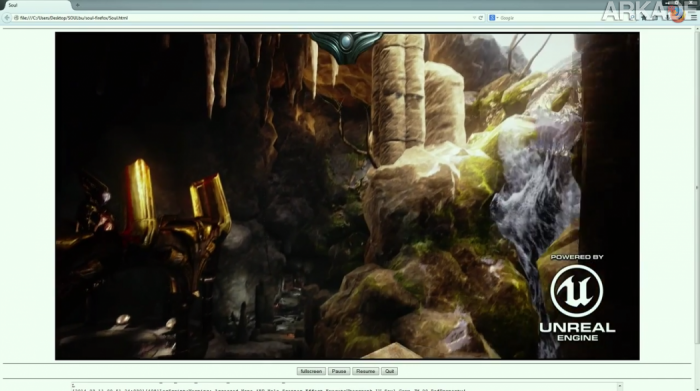
Task: Open the search engine selector dropdown
Action: tap(493, 18)
